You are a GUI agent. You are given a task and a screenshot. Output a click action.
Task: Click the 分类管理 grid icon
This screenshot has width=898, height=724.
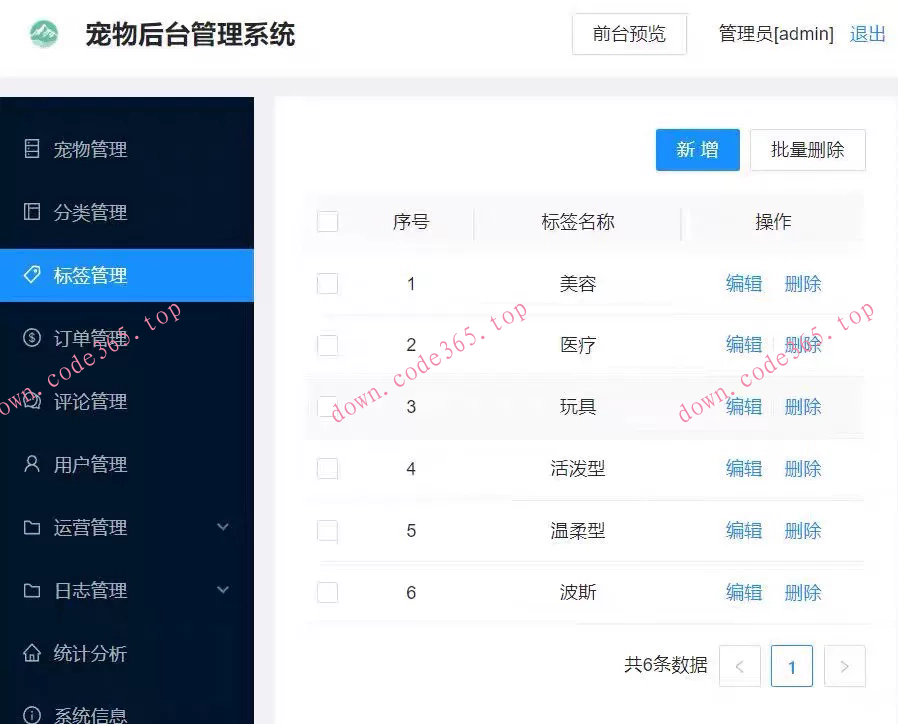(33, 212)
